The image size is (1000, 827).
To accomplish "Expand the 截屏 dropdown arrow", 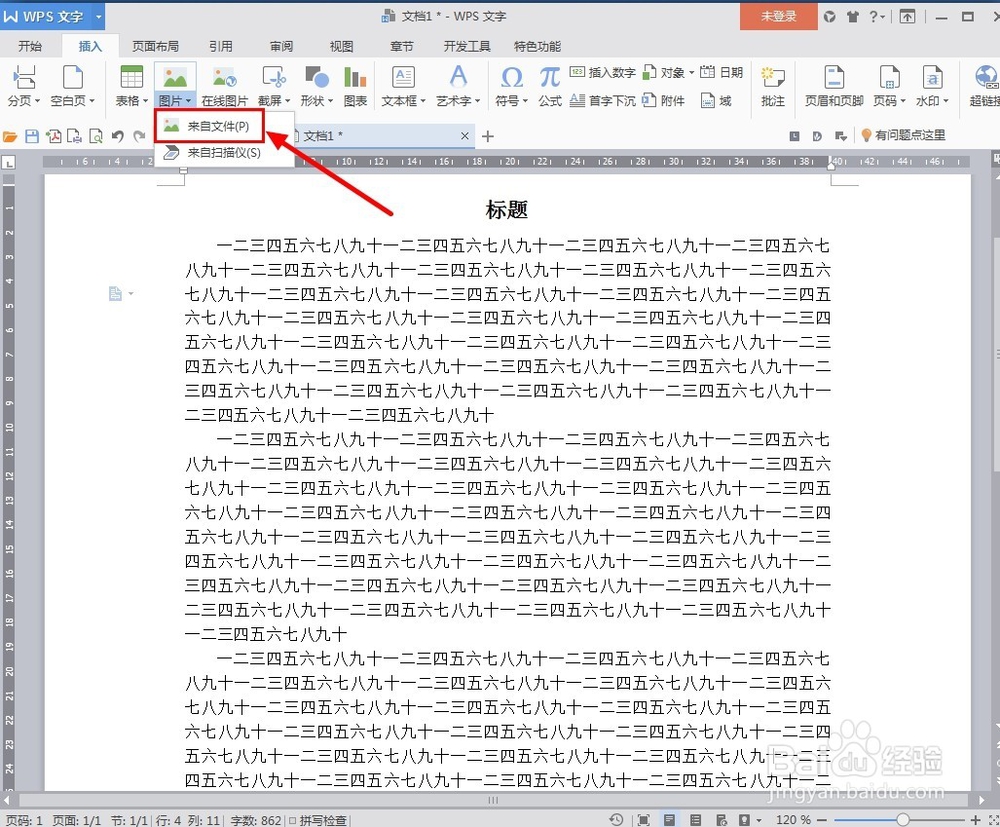I will tap(288, 101).
